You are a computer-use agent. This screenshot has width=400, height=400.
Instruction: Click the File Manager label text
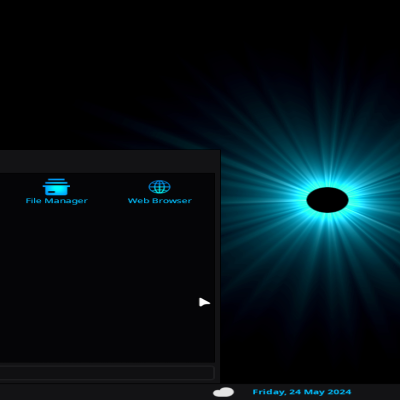coord(57,201)
